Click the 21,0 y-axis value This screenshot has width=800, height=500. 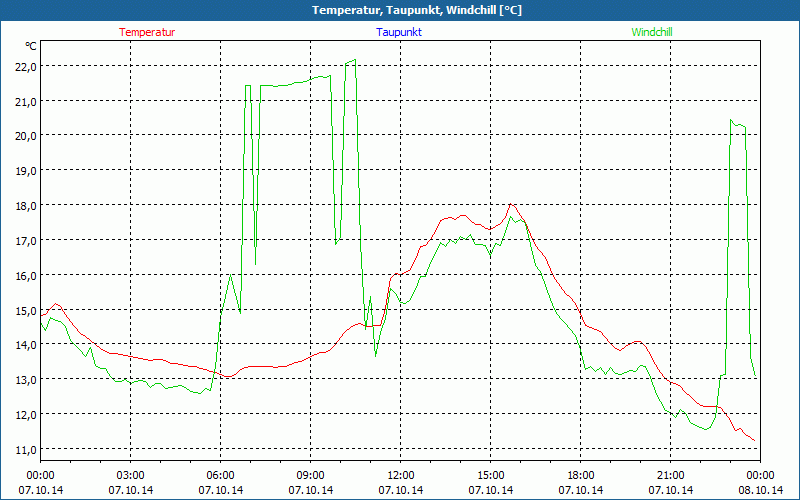pos(26,102)
